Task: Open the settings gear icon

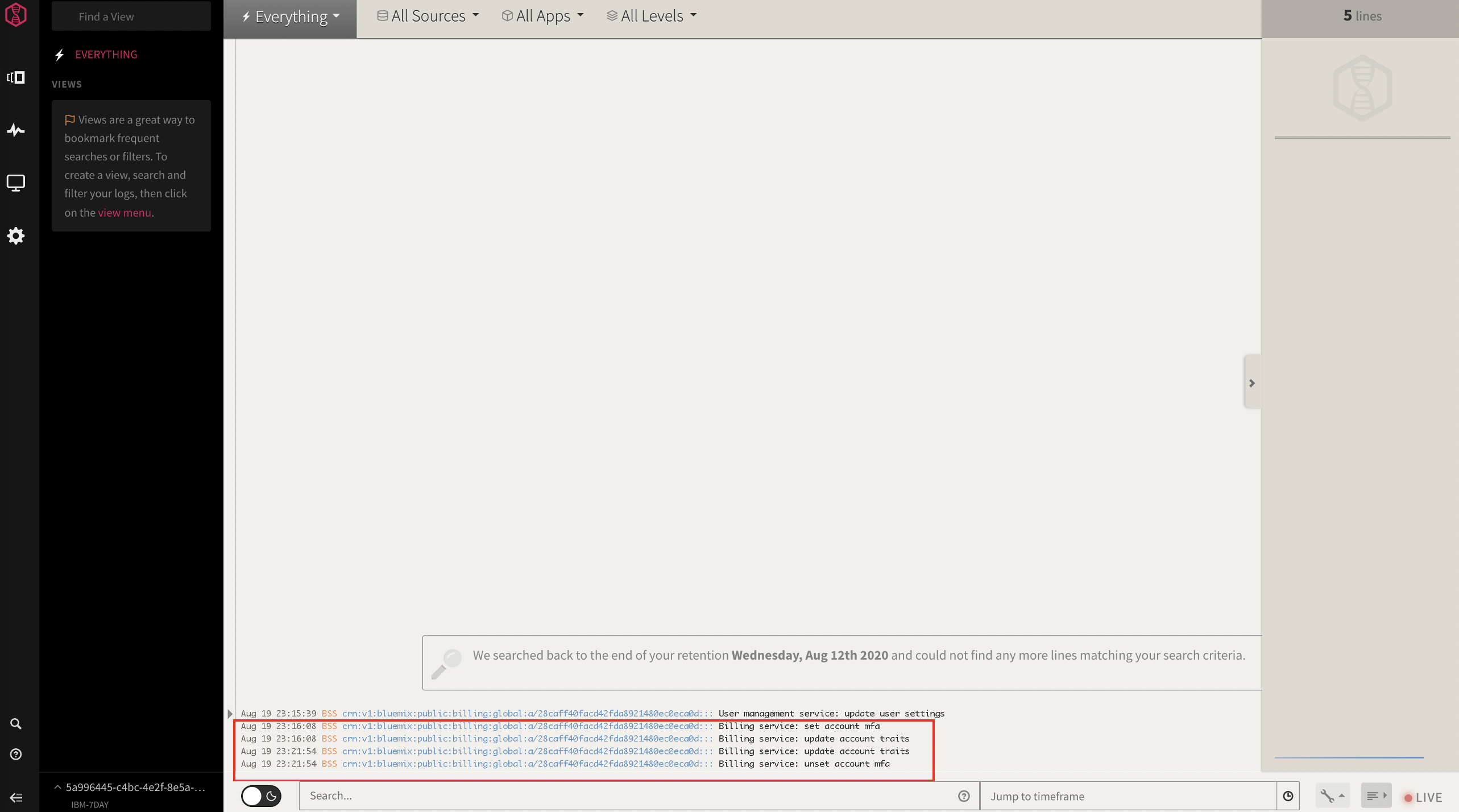Action: pyautogui.click(x=16, y=236)
